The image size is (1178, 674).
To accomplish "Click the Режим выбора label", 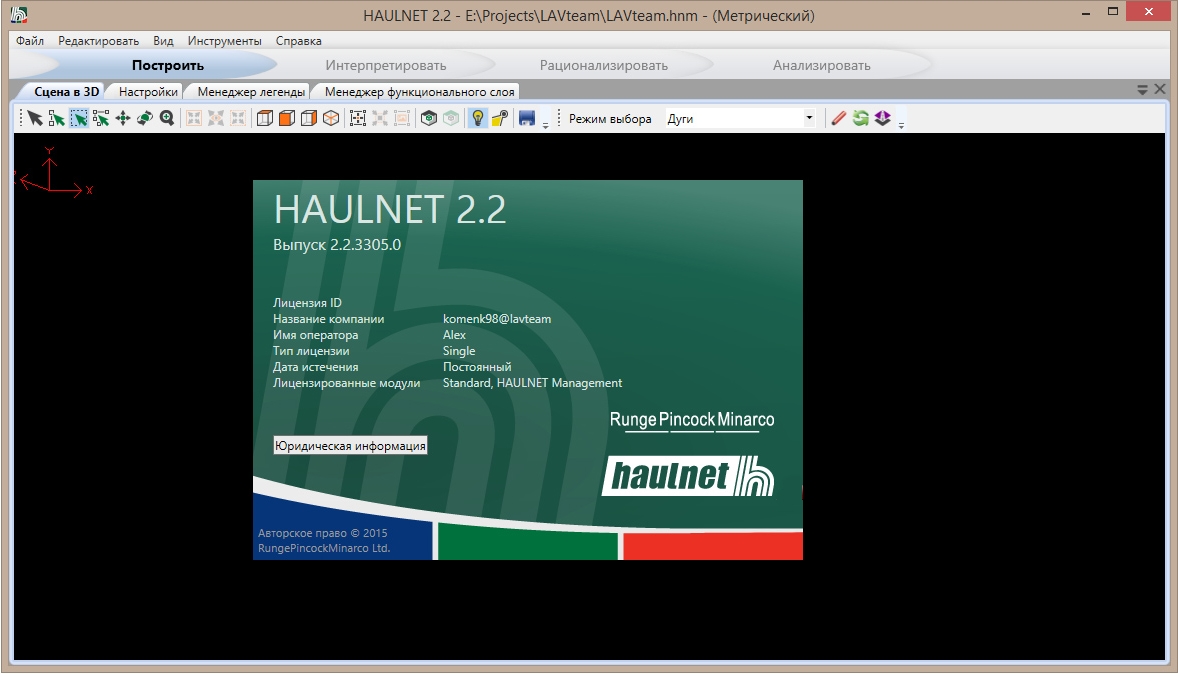I will [x=610, y=119].
